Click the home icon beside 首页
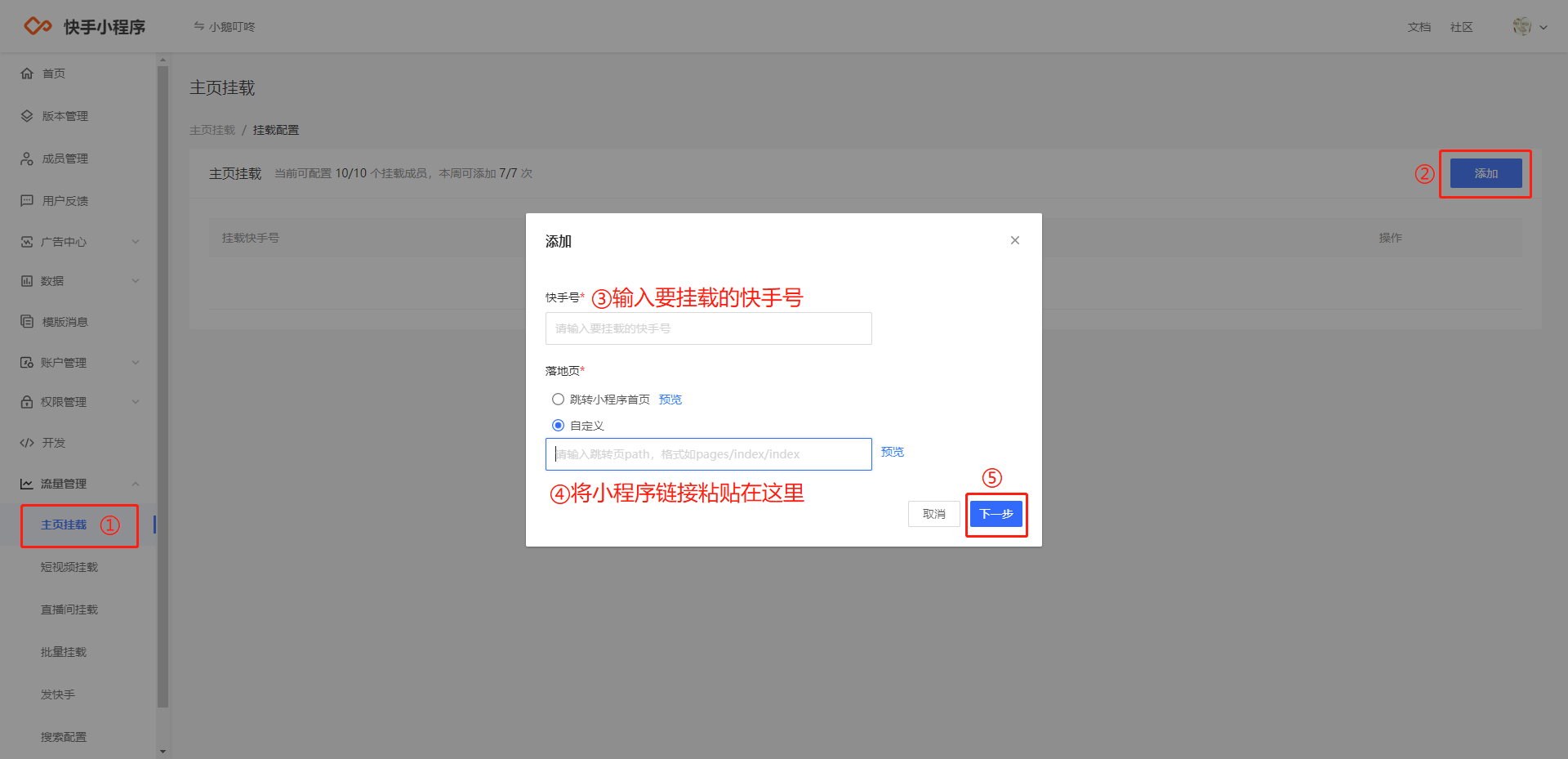Screen dimensions: 1568x759 27,74
